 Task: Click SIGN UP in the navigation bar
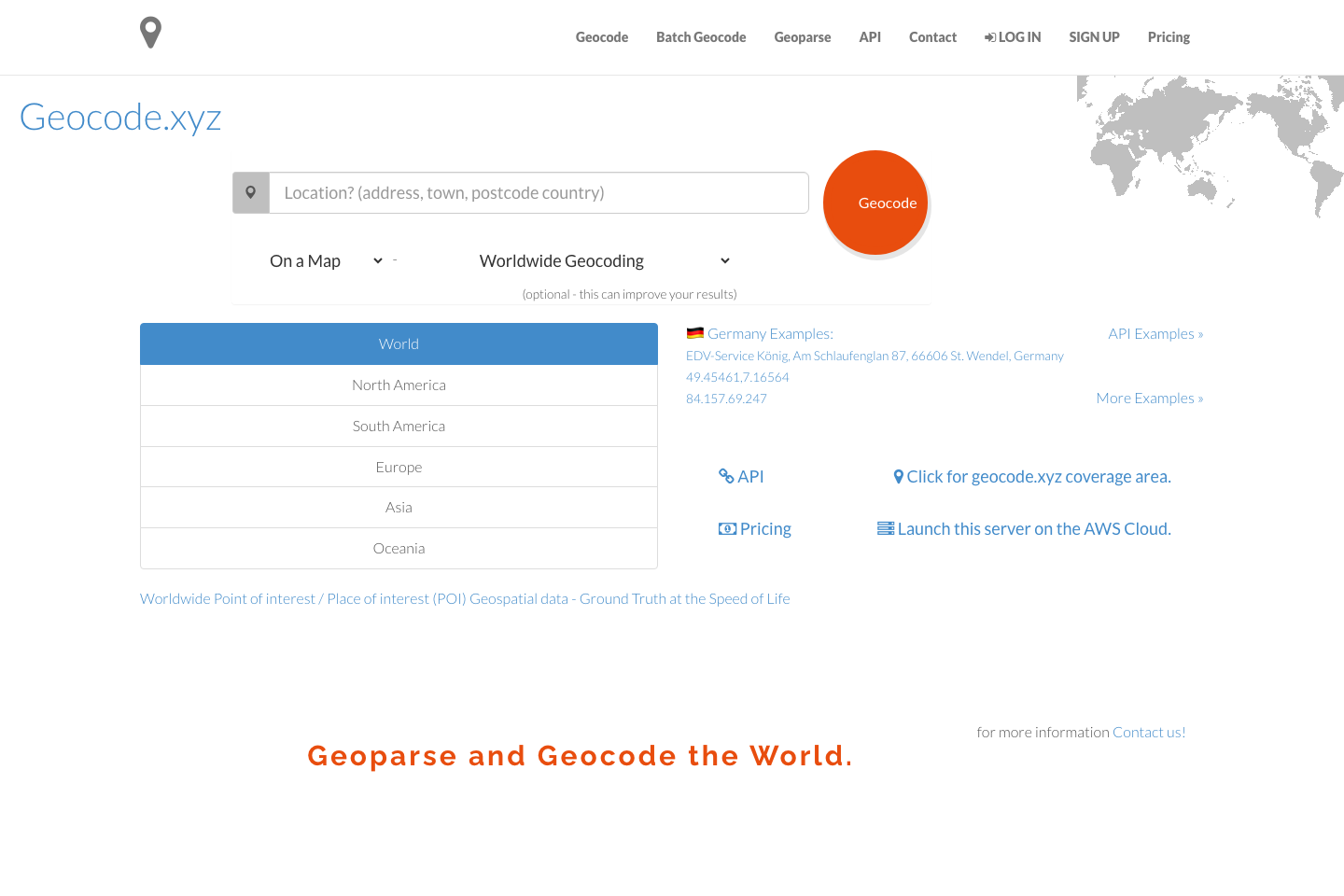coord(1094,37)
